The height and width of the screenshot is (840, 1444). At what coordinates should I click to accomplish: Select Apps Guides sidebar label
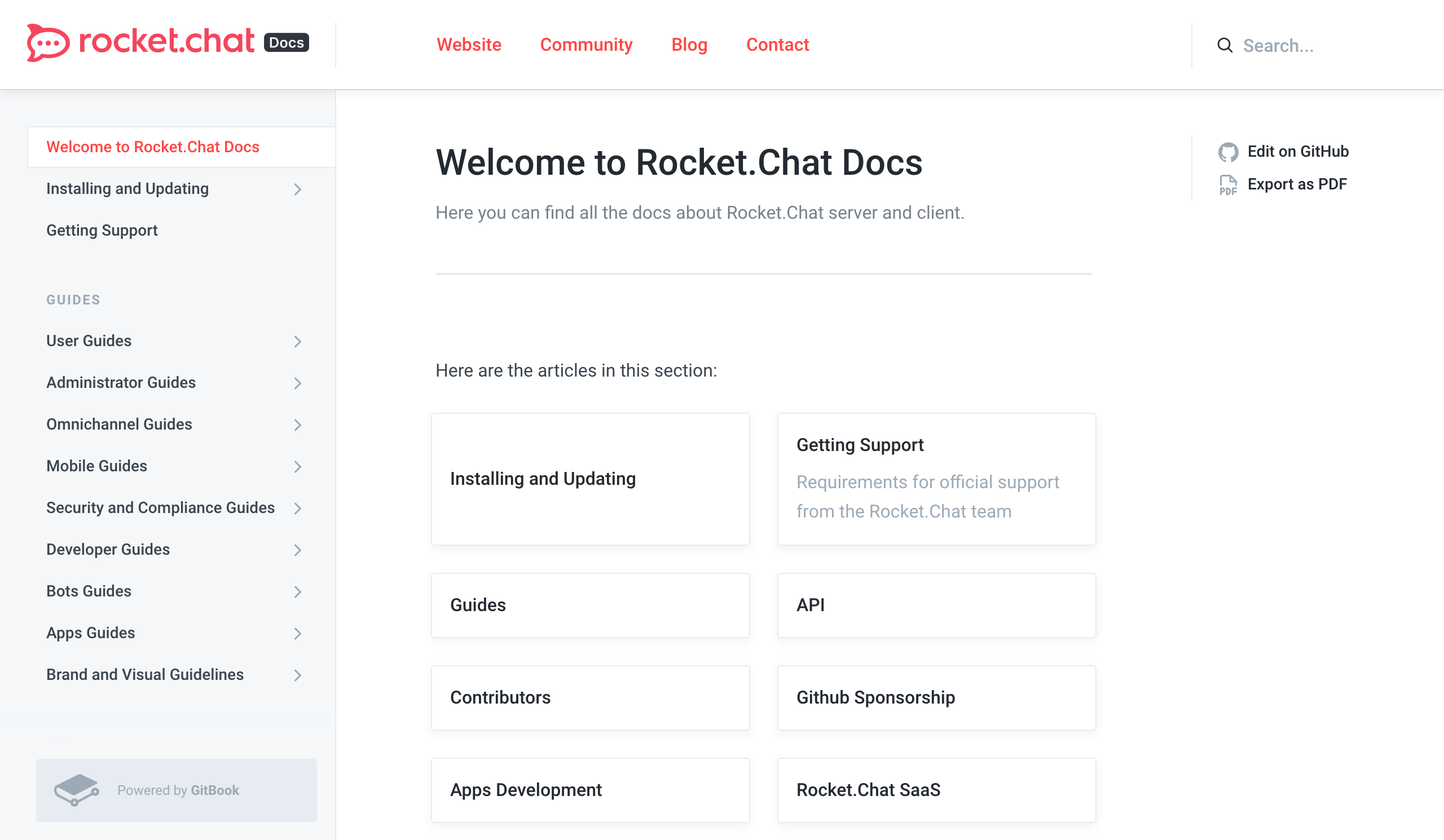pos(91,633)
